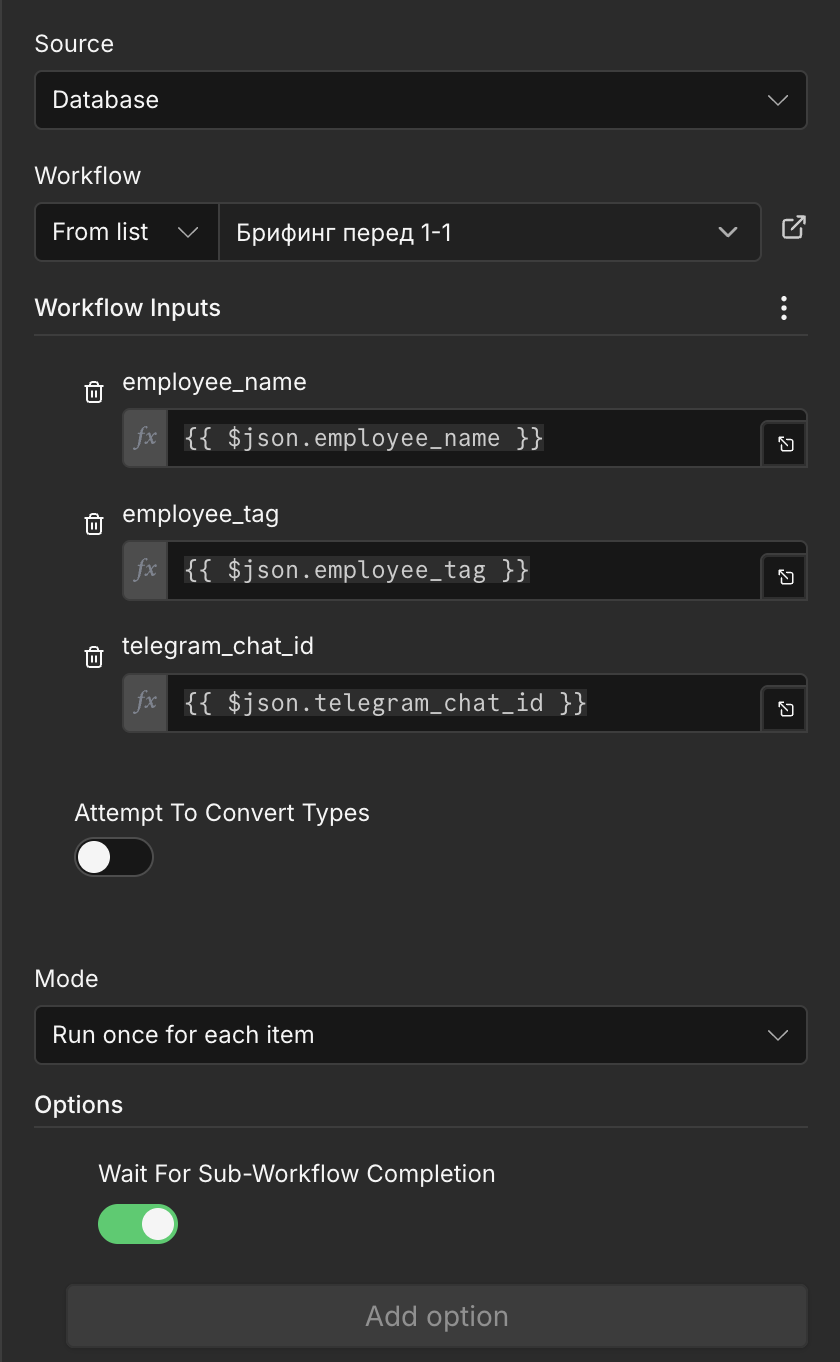This screenshot has height=1362, width=840.
Task: Click the telegram_chat_id expression field
Action: (x=460, y=702)
